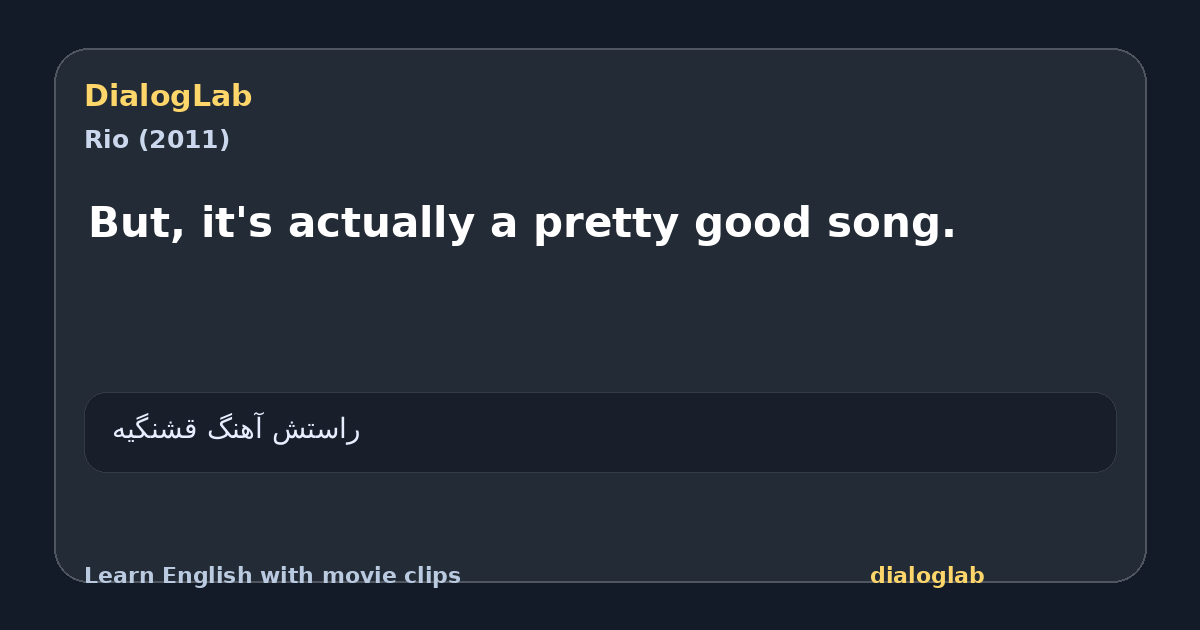Tap the word "it's" in the subtitle
Viewport: 1200px width, 630px height.
pos(237,223)
